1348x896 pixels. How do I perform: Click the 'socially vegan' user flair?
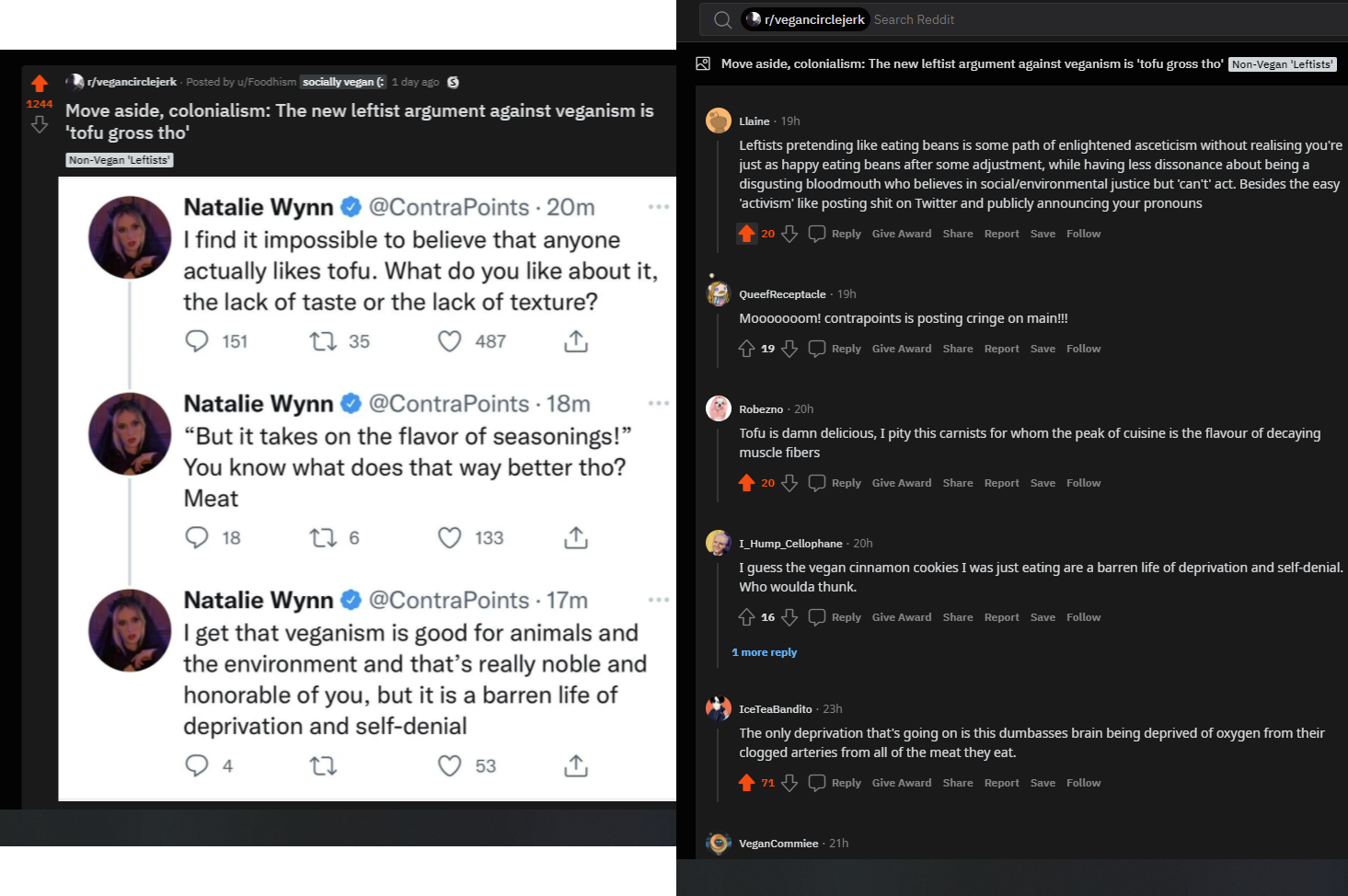[343, 82]
